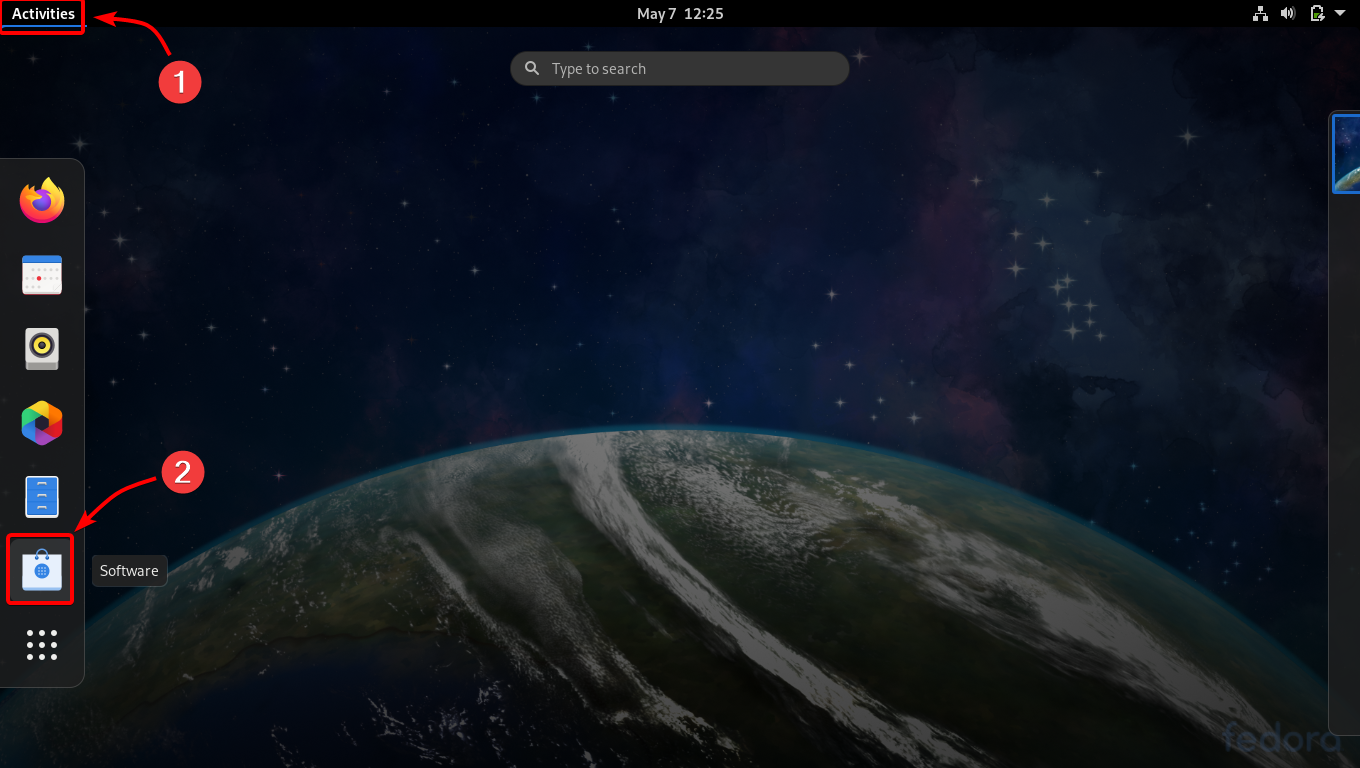Launch Firefox from the dash

pyautogui.click(x=41, y=200)
